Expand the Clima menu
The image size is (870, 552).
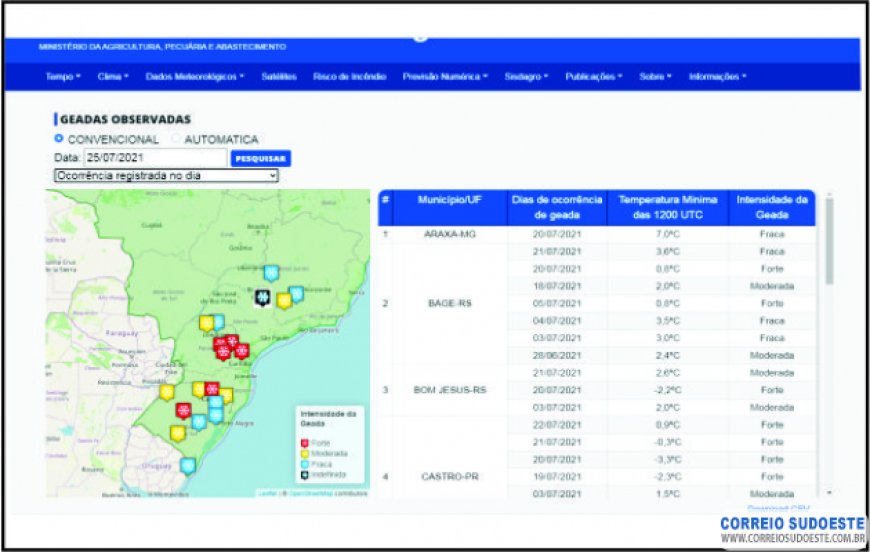click(113, 77)
